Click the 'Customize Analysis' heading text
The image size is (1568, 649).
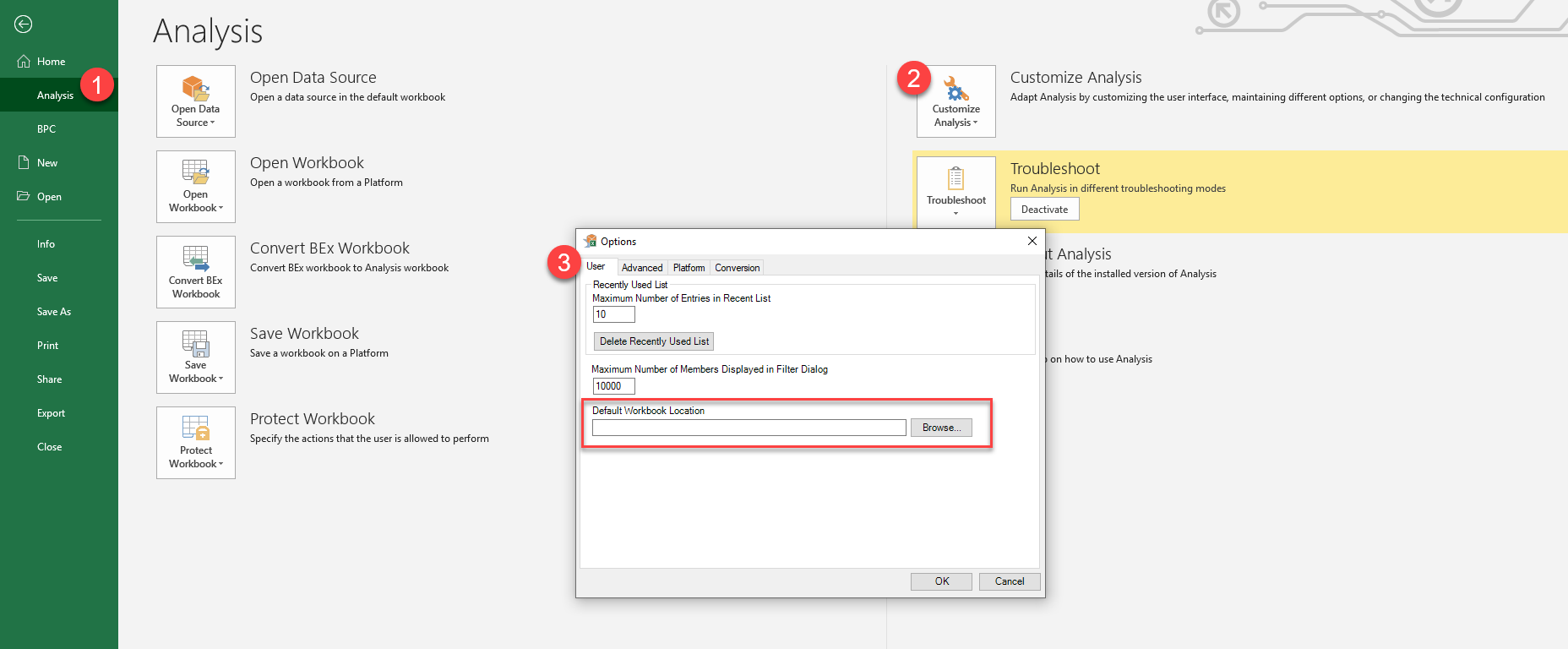click(x=1076, y=78)
